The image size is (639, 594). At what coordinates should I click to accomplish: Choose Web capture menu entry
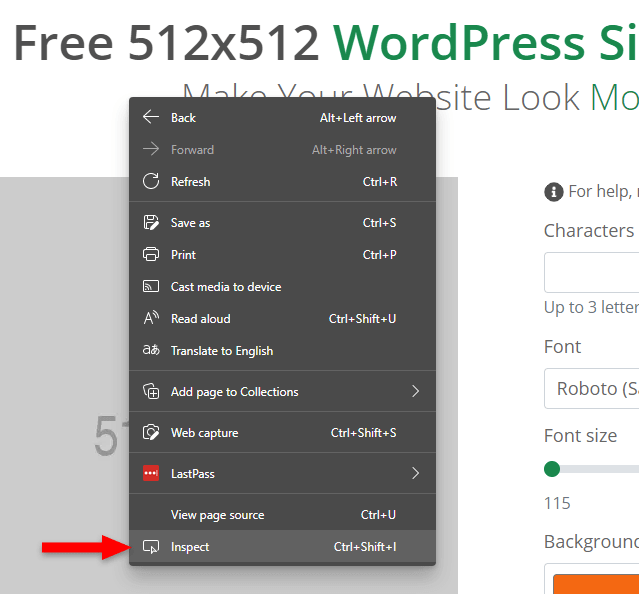click(282, 433)
